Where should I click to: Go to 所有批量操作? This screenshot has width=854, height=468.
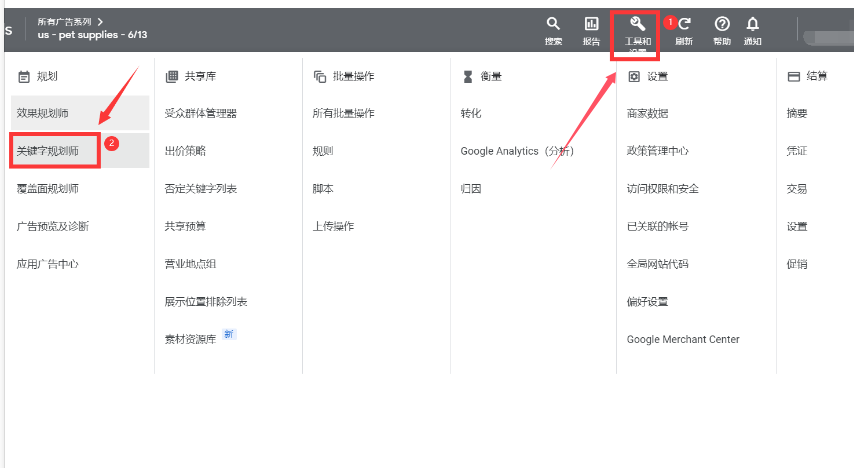click(343, 113)
